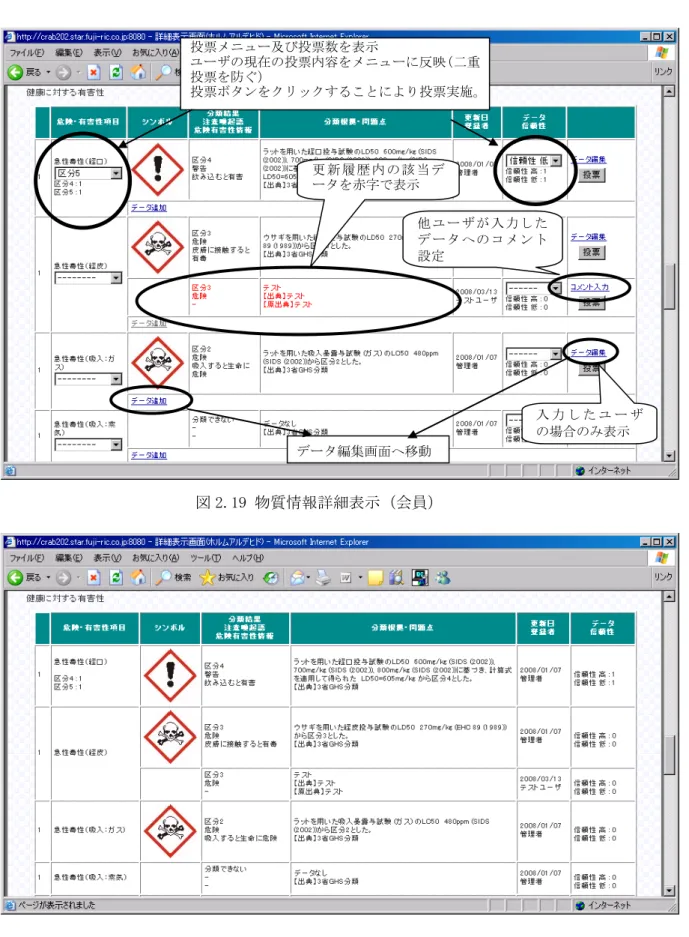Image resolution: width=689 pixels, height=937 pixels.
Task: Click インターネット zone icon in lower status bar
Action: pos(580,905)
